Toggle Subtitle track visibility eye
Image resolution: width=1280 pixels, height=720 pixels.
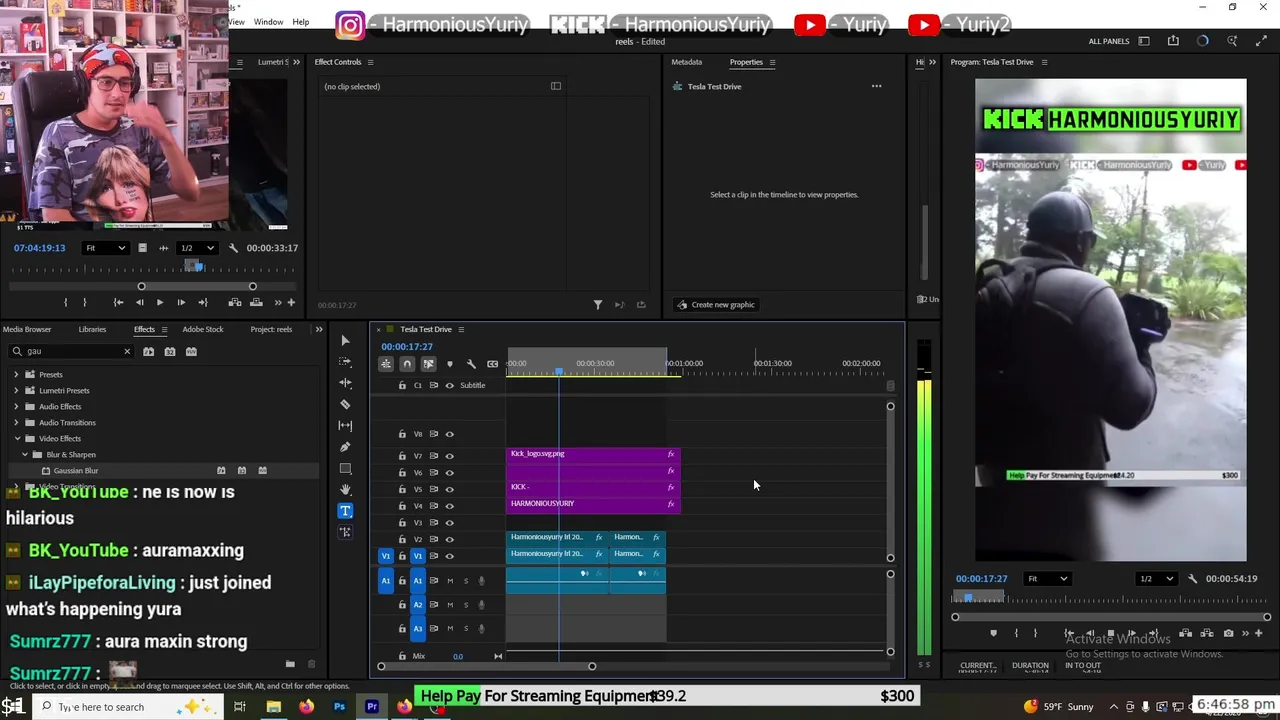[449, 386]
